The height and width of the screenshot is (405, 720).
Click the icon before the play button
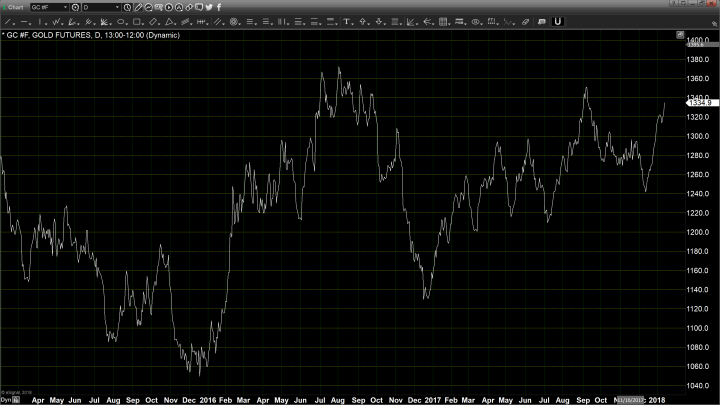click(x=158, y=7)
